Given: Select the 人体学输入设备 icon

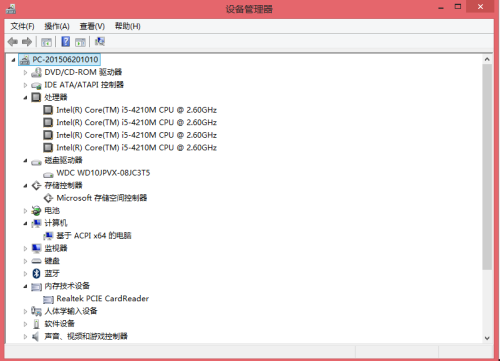Looking at the screenshot, I should tap(36, 311).
